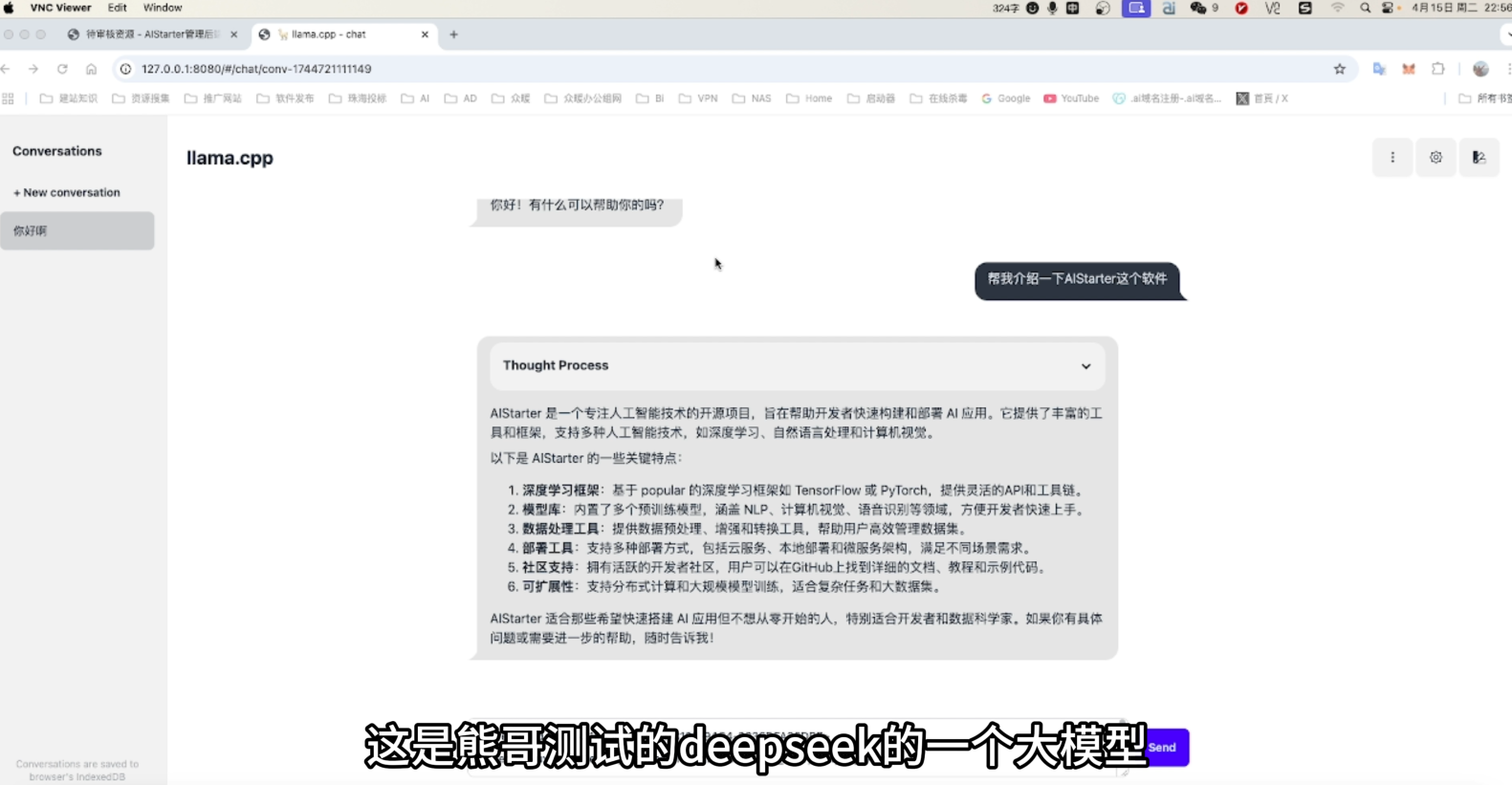The width and height of the screenshot is (1512, 785).
Task: Open the 资源搜集 bookmark folder
Action: pyautogui.click(x=141, y=98)
